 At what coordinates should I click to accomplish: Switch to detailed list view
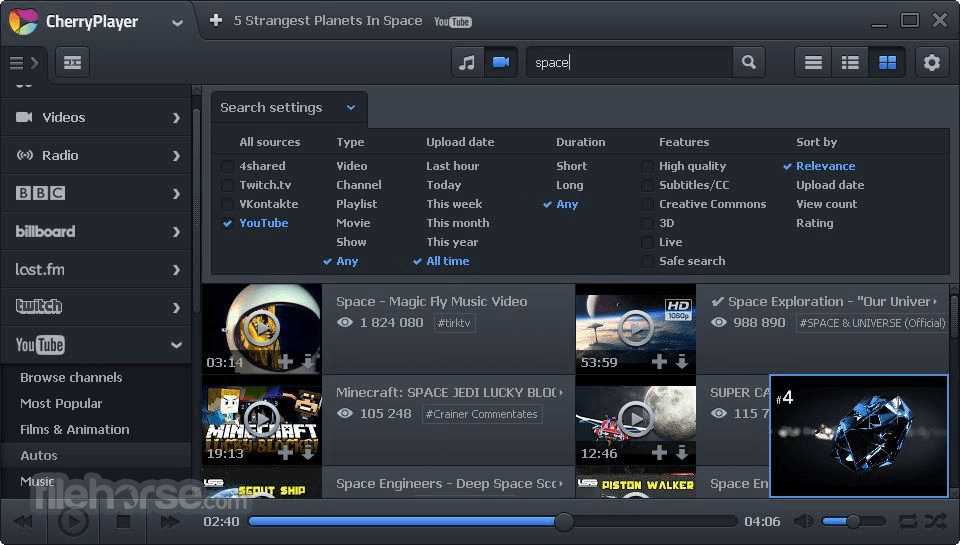(850, 62)
